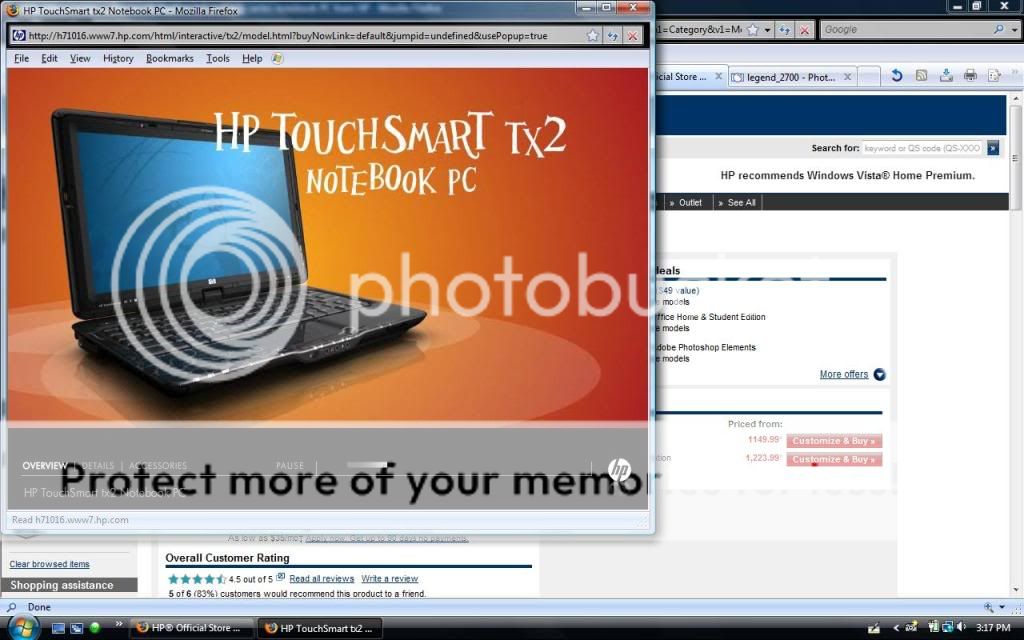Click the HP logo in the popup player
The image size is (1024, 640).
619,469
